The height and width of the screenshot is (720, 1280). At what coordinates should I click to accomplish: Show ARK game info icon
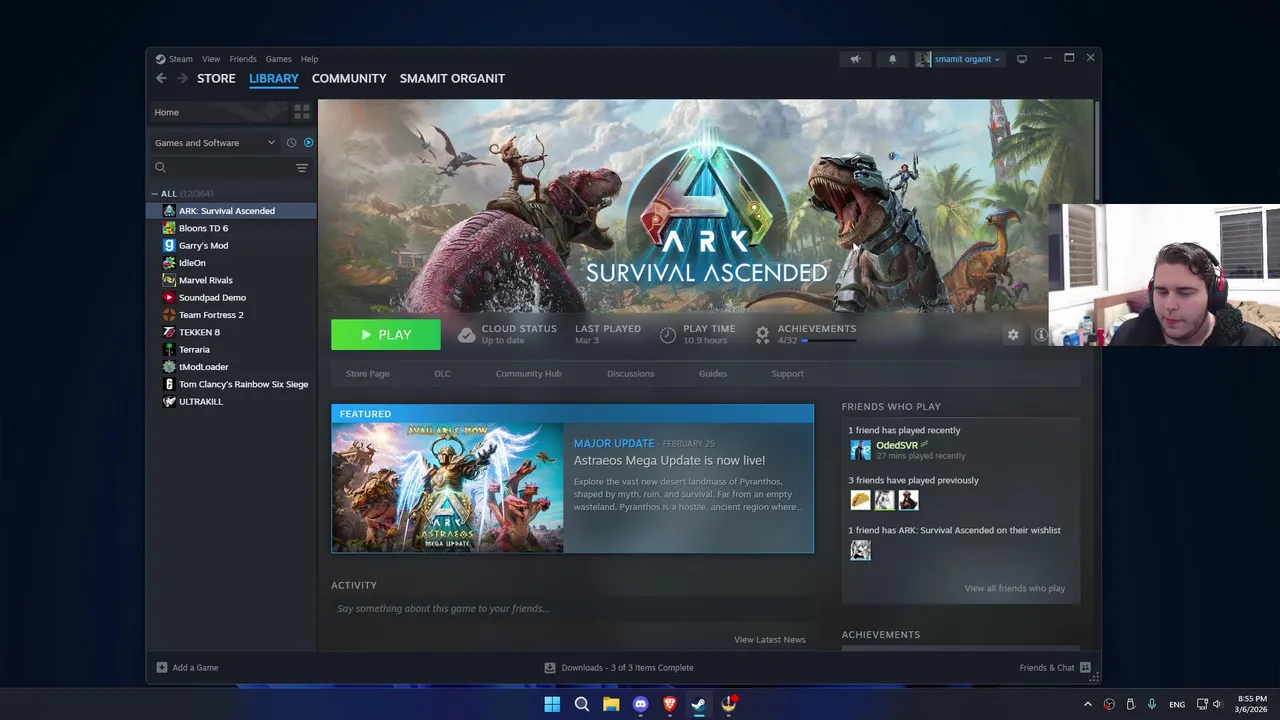coord(1040,335)
